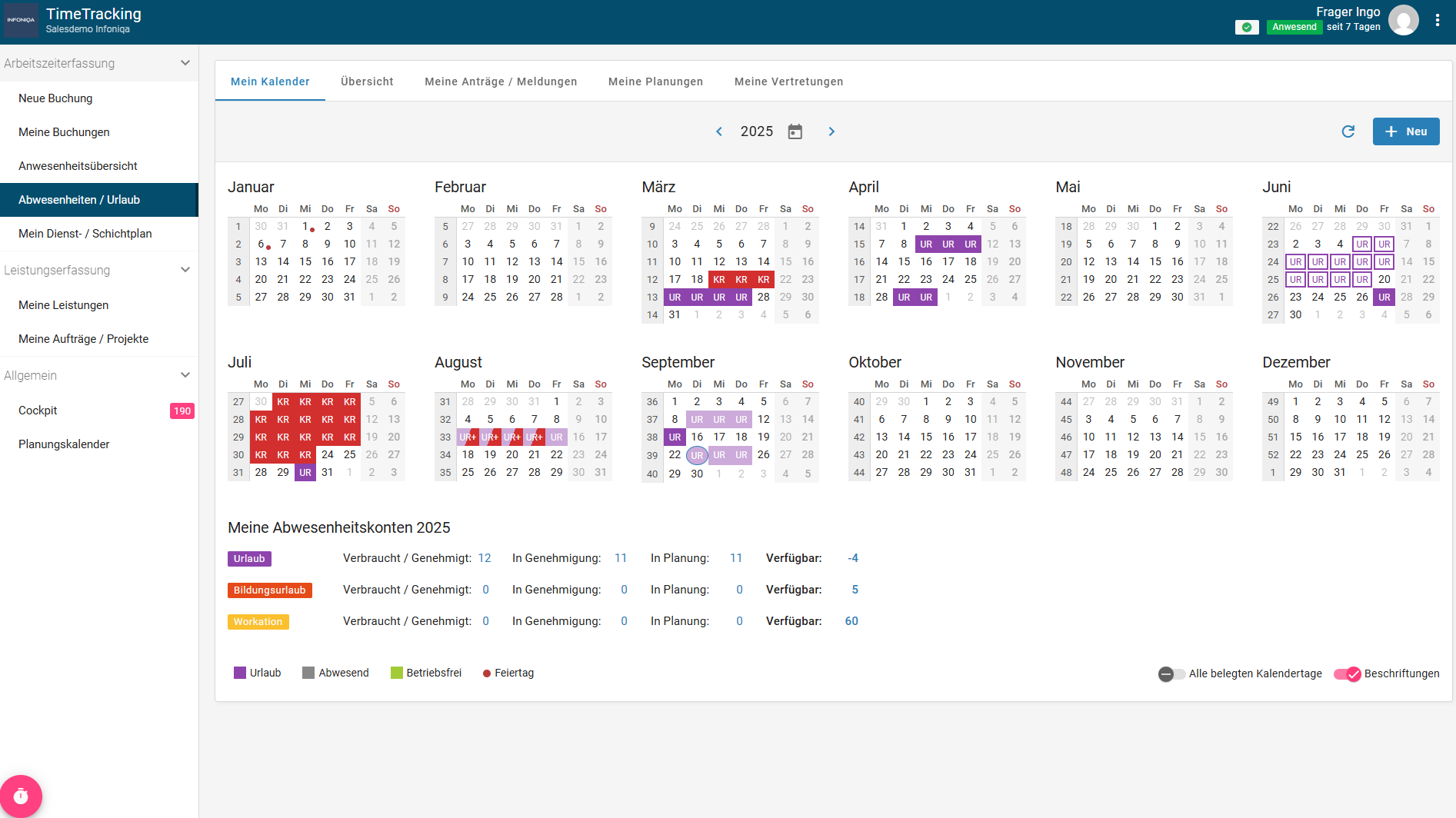Click UR vacation day on July 30
Screen dimensions: 1456x818
[305, 472]
